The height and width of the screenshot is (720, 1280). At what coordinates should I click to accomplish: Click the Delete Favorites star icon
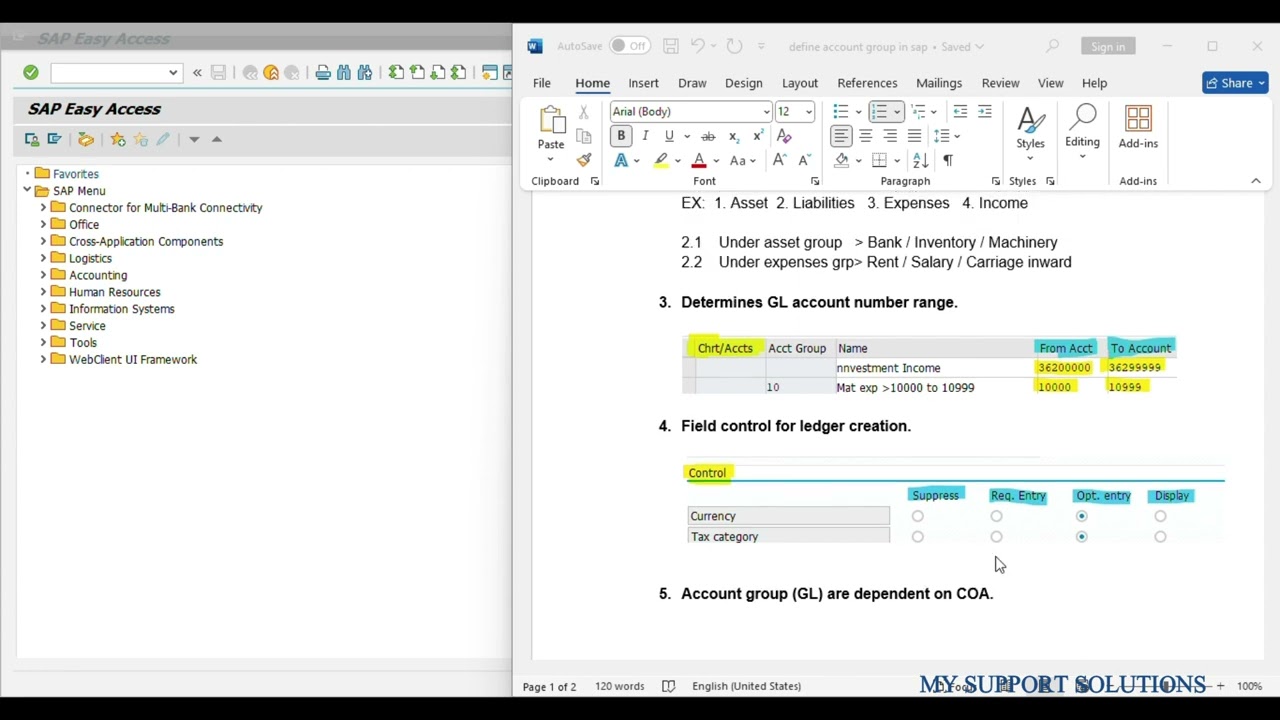(140, 139)
